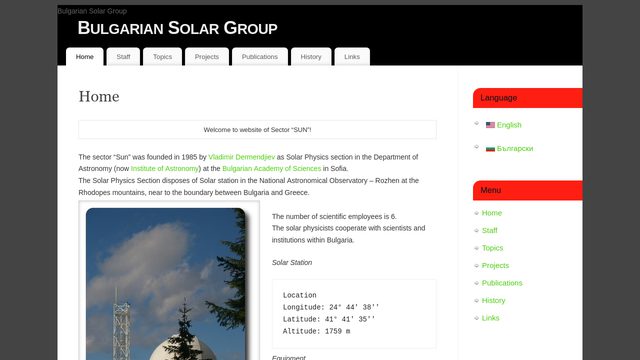Click the small 'Bulgarian Solar Group' caption at top
The width and height of the screenshot is (640, 360).
tap(92, 11)
